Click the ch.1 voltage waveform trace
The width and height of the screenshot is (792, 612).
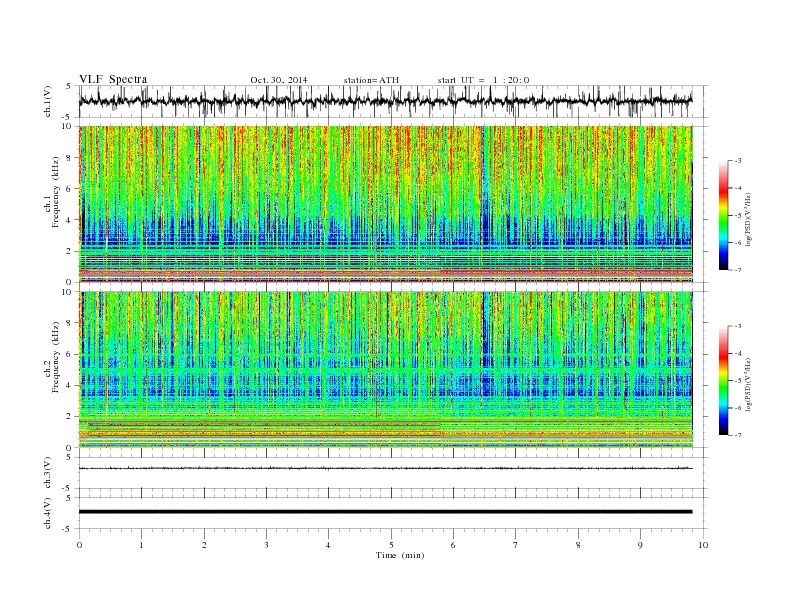pos(386,101)
